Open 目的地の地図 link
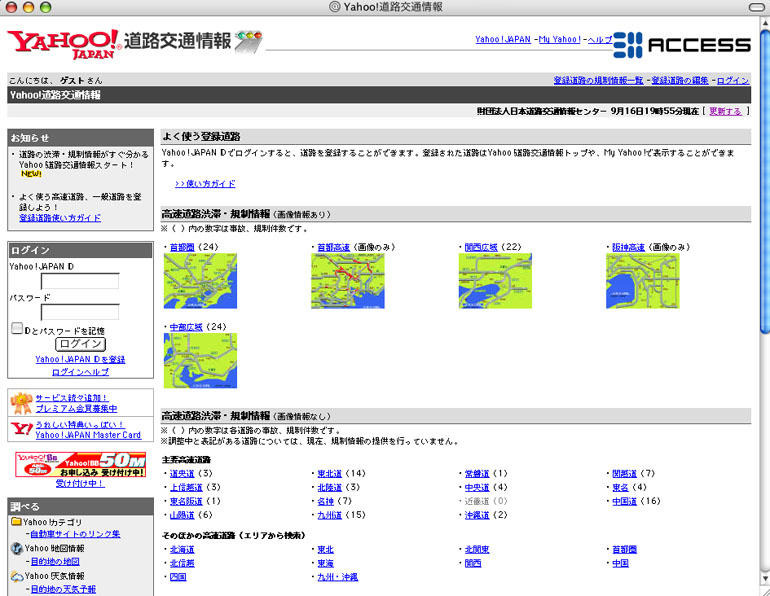The height and width of the screenshot is (596, 770). pyautogui.click(x=55, y=562)
